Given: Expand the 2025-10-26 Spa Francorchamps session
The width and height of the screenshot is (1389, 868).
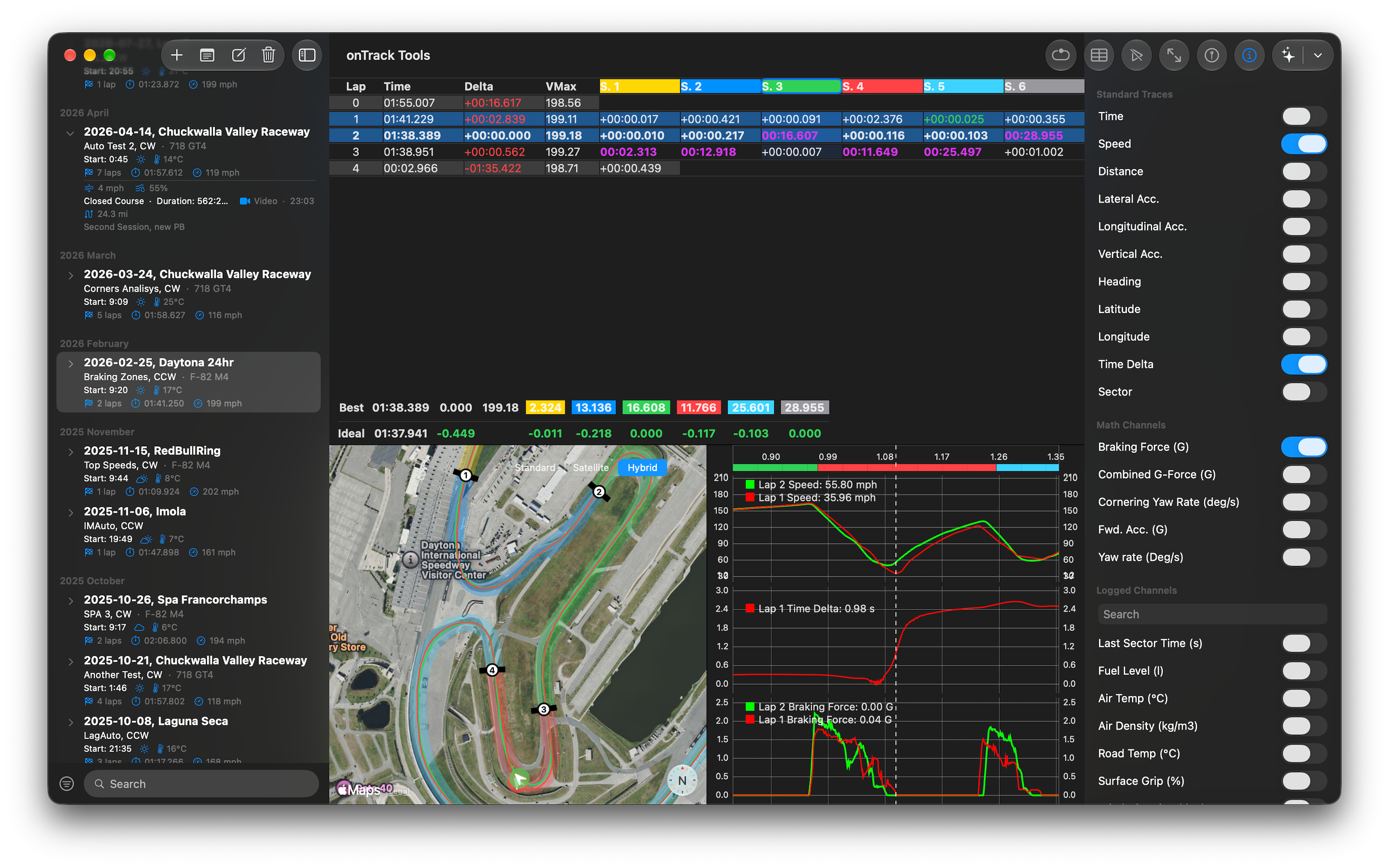Looking at the screenshot, I should [70, 601].
